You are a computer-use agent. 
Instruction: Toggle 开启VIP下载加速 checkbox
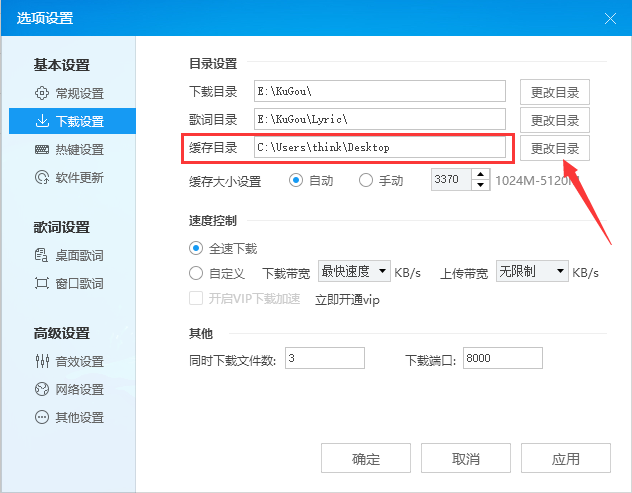[x=196, y=299]
